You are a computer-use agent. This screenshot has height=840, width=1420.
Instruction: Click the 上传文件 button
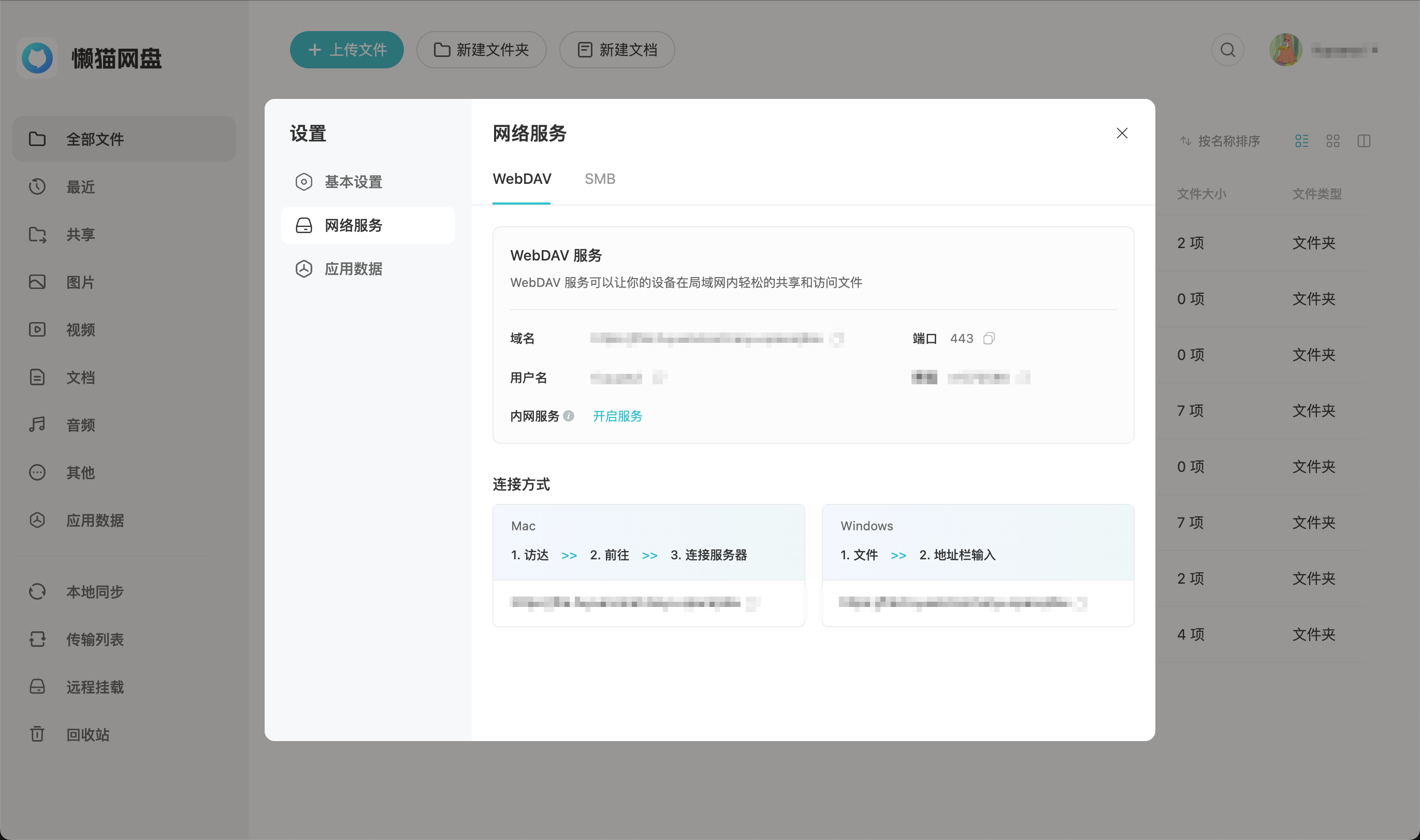346,50
